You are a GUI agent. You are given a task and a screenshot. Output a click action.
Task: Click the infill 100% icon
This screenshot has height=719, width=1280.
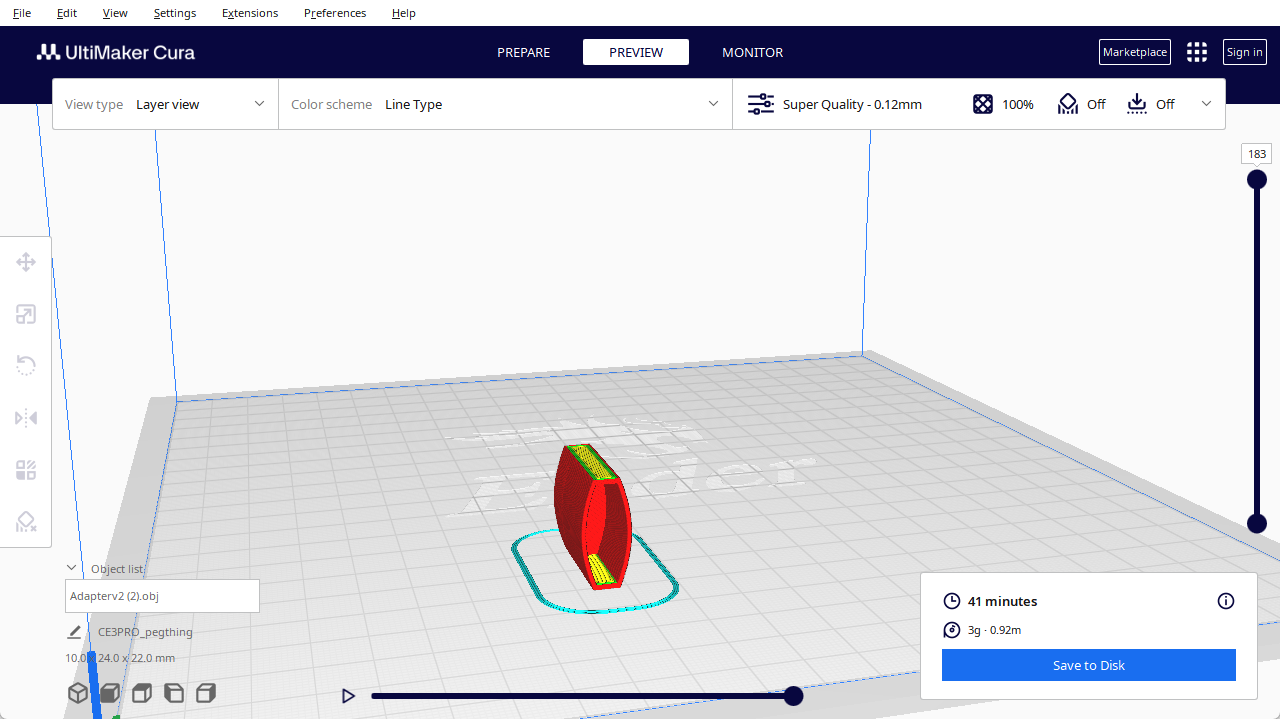click(983, 104)
